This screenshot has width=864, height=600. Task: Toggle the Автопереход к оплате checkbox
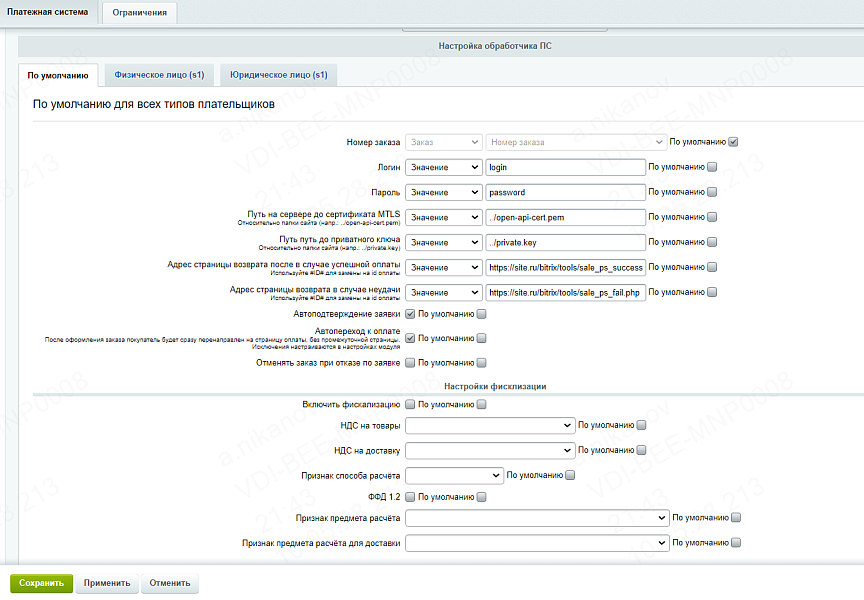point(410,338)
